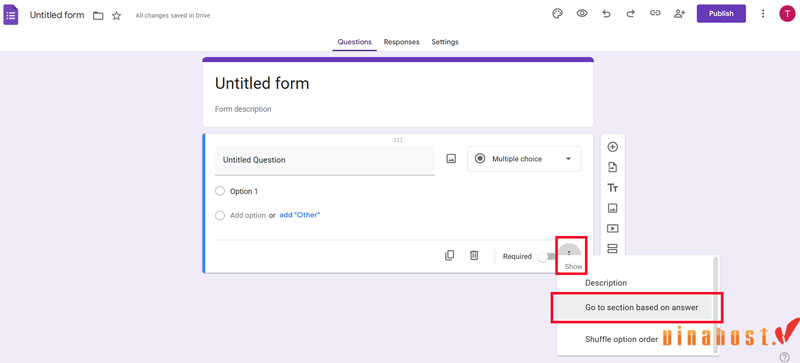Click Add option text

click(x=247, y=215)
